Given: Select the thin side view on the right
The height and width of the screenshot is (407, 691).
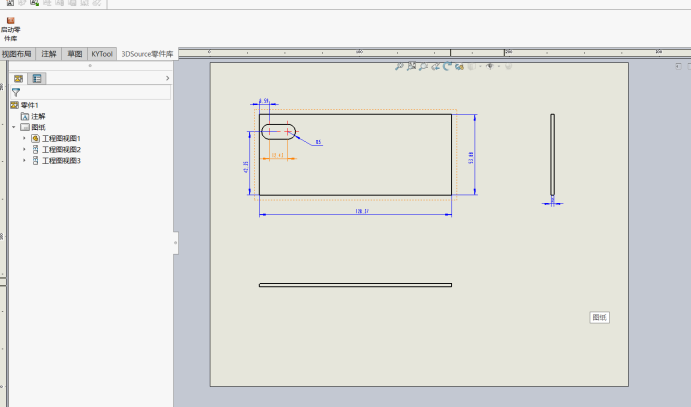Looking at the screenshot, I should pos(552,155).
